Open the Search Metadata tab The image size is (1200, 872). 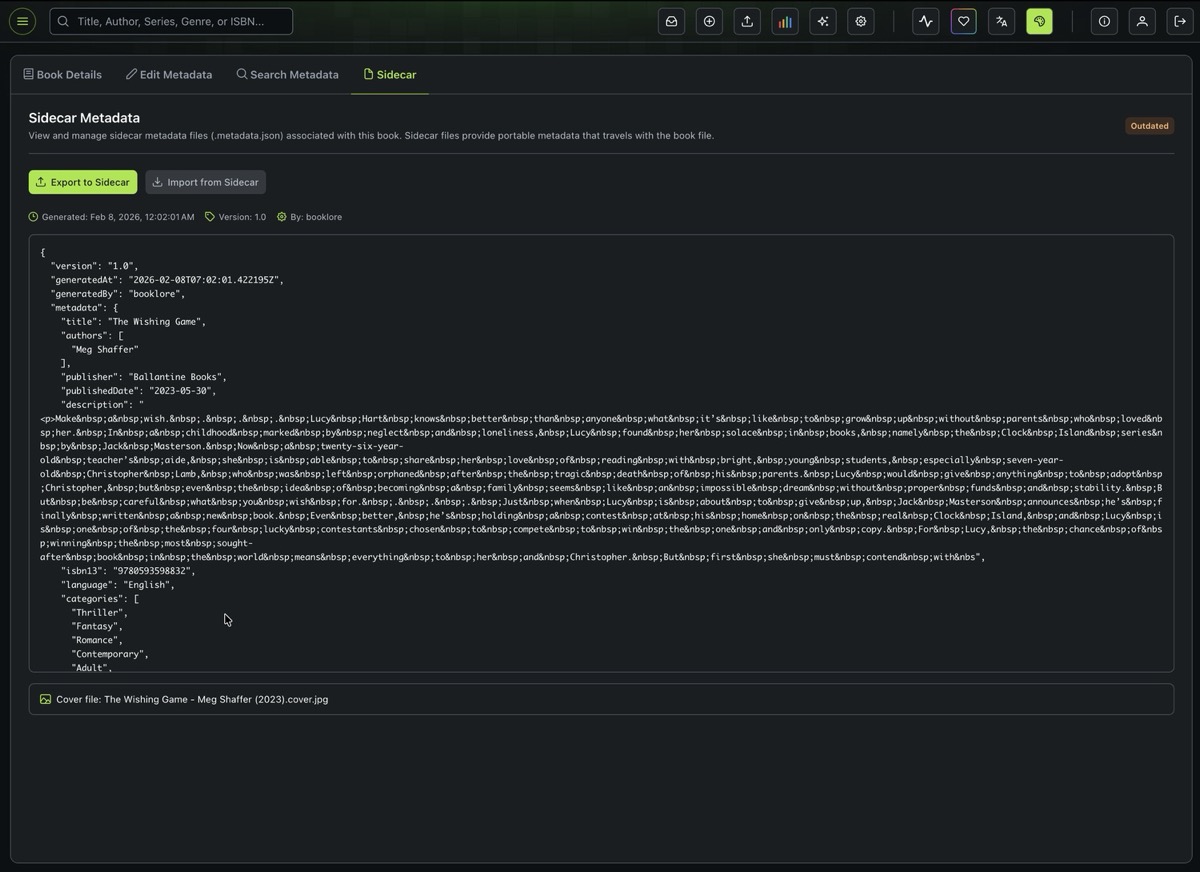pos(287,75)
